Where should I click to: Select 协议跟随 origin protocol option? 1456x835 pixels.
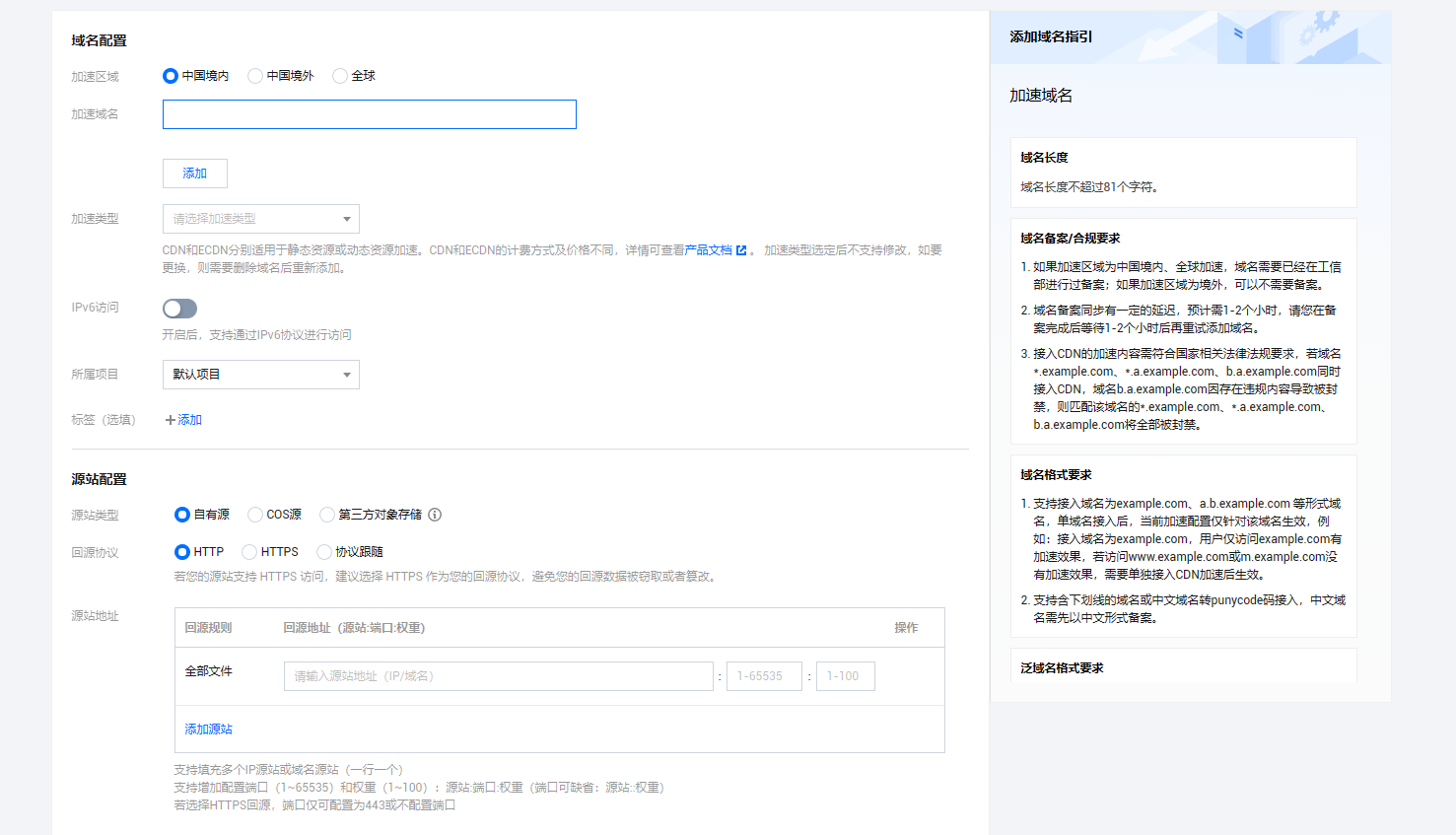[x=324, y=552]
